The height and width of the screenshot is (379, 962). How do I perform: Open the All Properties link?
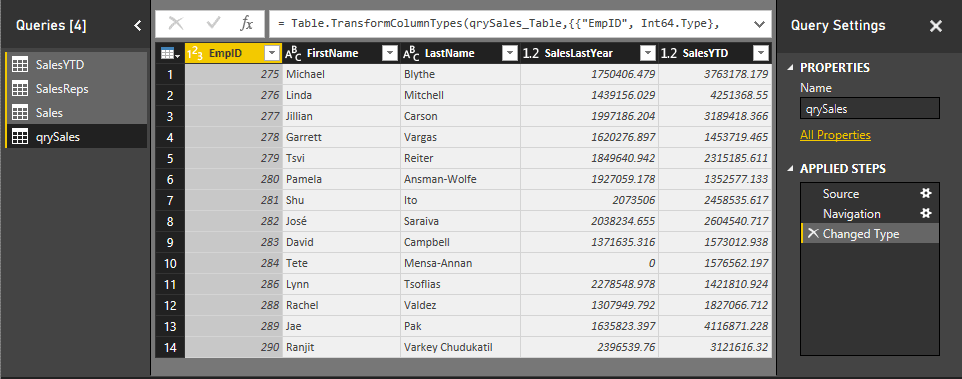835,135
